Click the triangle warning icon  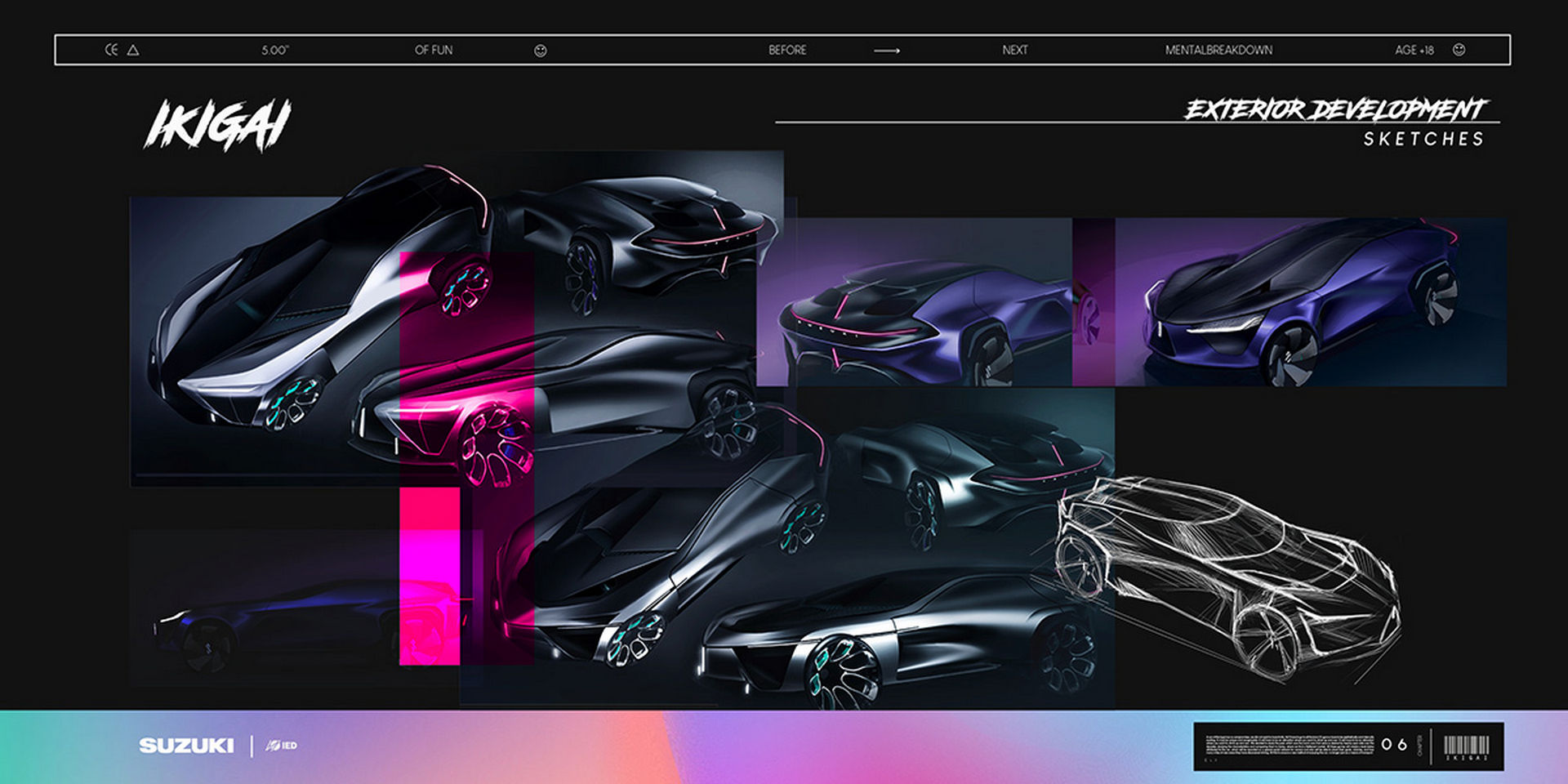coord(133,50)
